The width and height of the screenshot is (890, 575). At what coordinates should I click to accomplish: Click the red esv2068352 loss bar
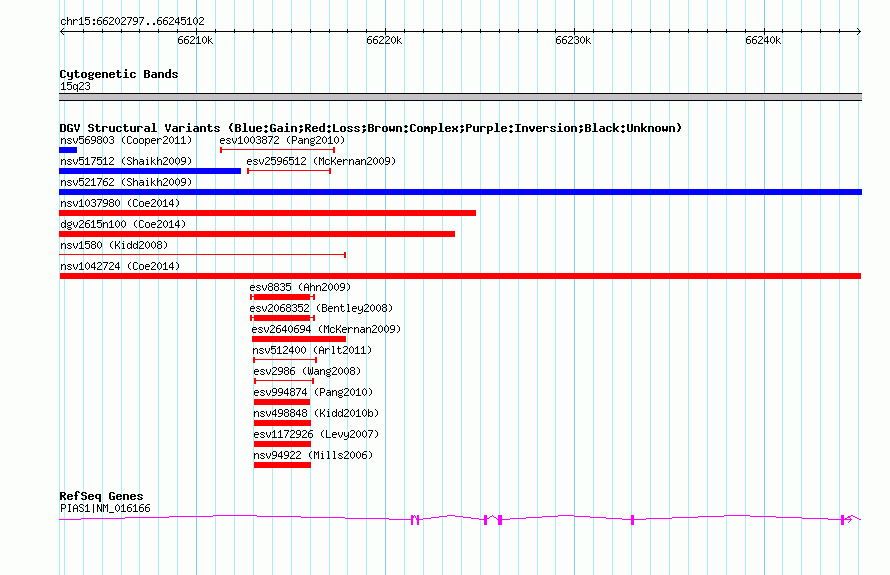[x=282, y=318]
